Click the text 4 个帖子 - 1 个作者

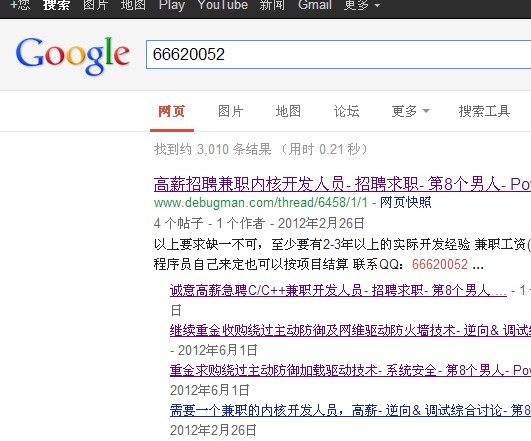(209, 223)
